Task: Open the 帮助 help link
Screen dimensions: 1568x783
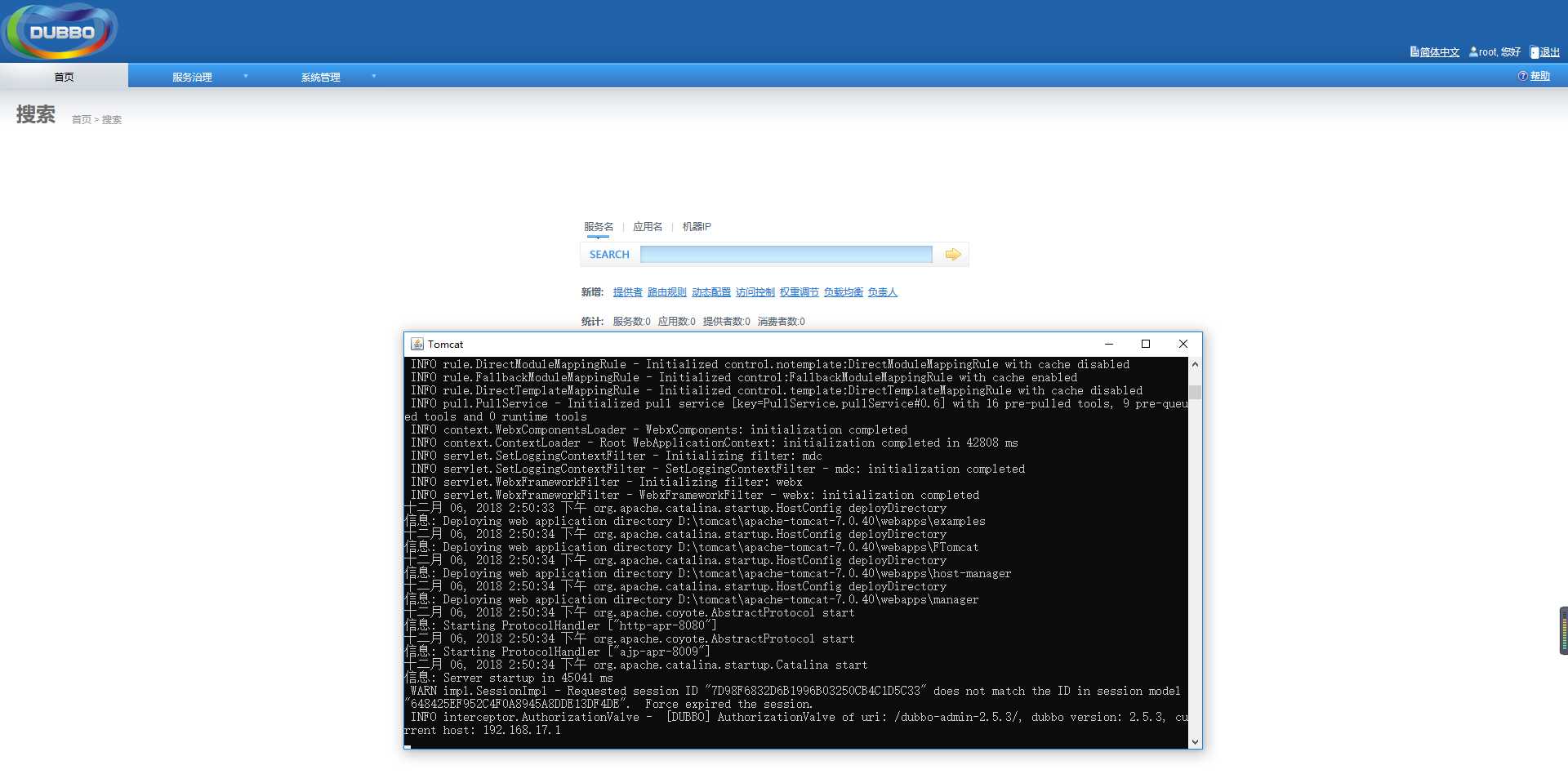Action: pos(1539,76)
